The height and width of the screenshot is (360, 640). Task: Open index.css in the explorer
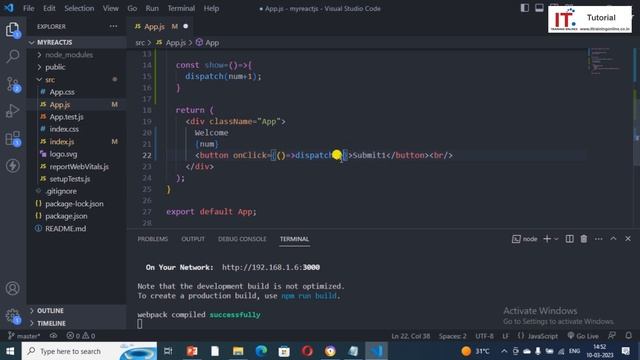tap(77, 129)
